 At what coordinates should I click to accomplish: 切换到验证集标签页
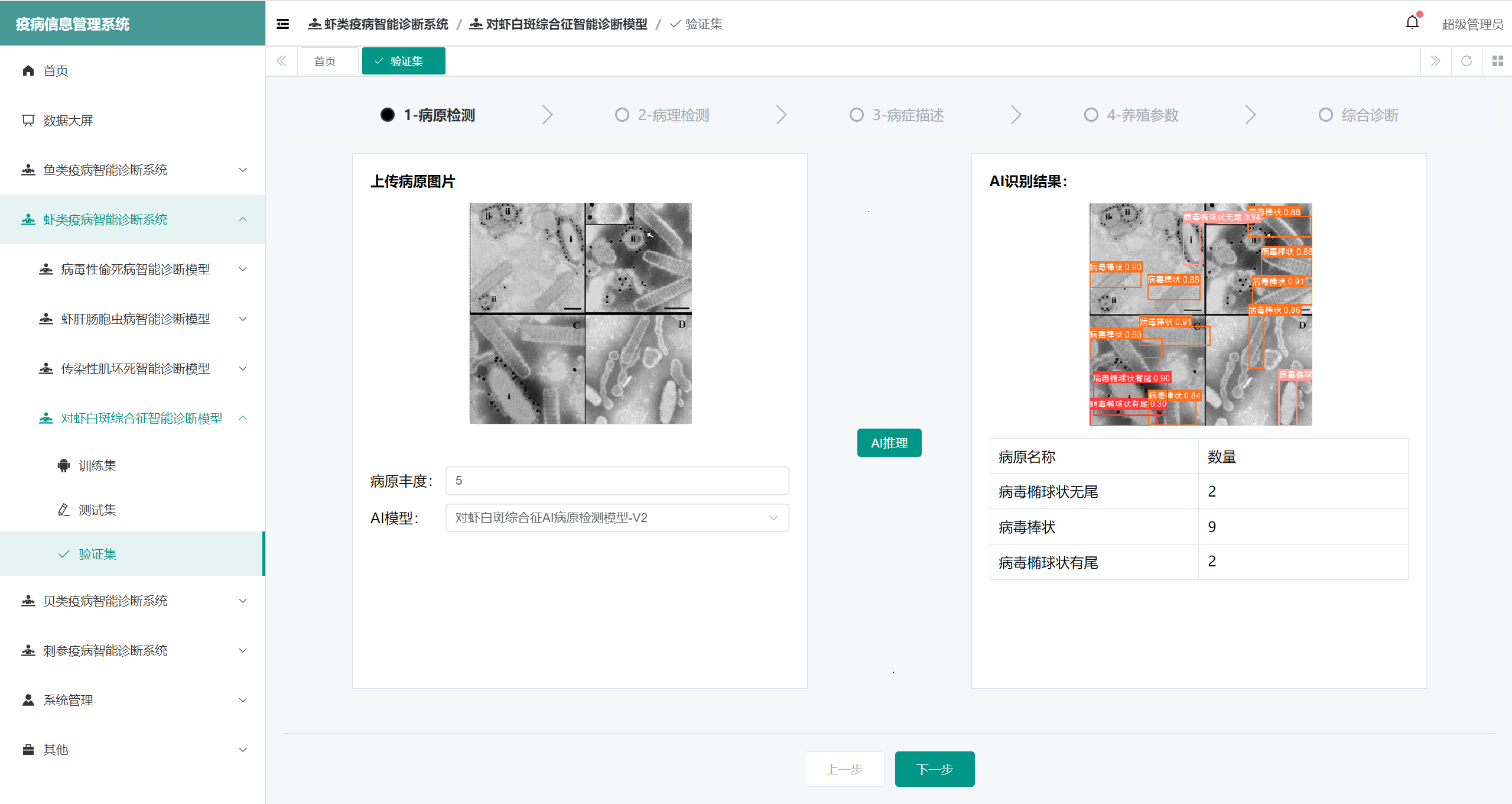tap(404, 60)
